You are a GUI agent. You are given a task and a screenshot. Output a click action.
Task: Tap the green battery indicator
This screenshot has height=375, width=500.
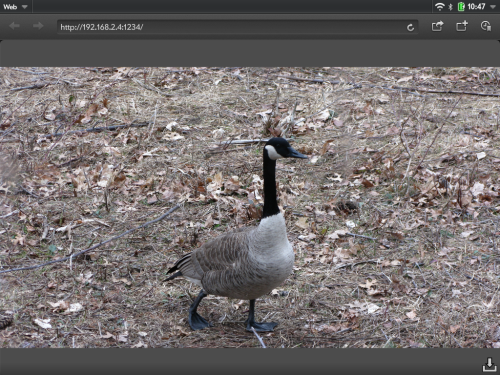click(461, 6)
